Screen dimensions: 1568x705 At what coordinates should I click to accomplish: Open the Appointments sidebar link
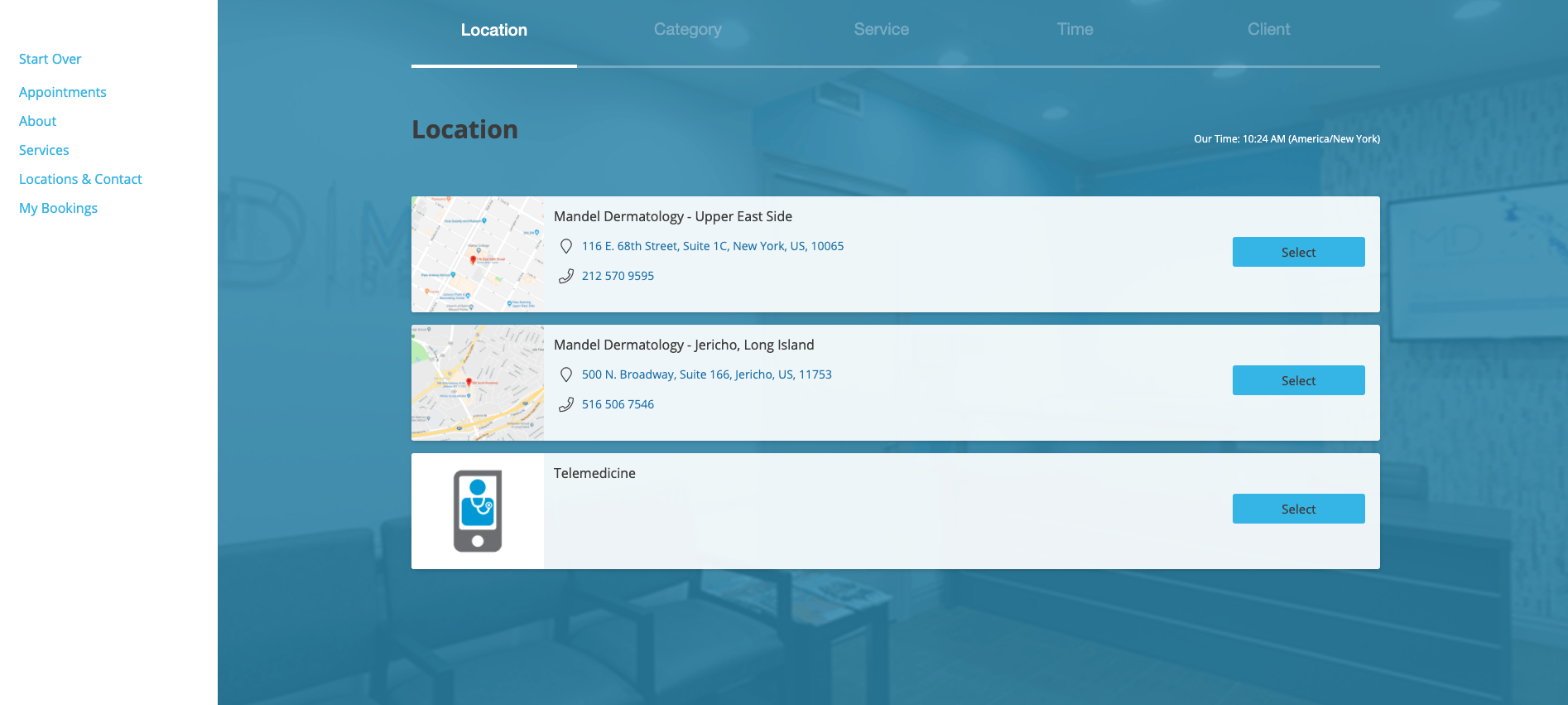(63, 92)
